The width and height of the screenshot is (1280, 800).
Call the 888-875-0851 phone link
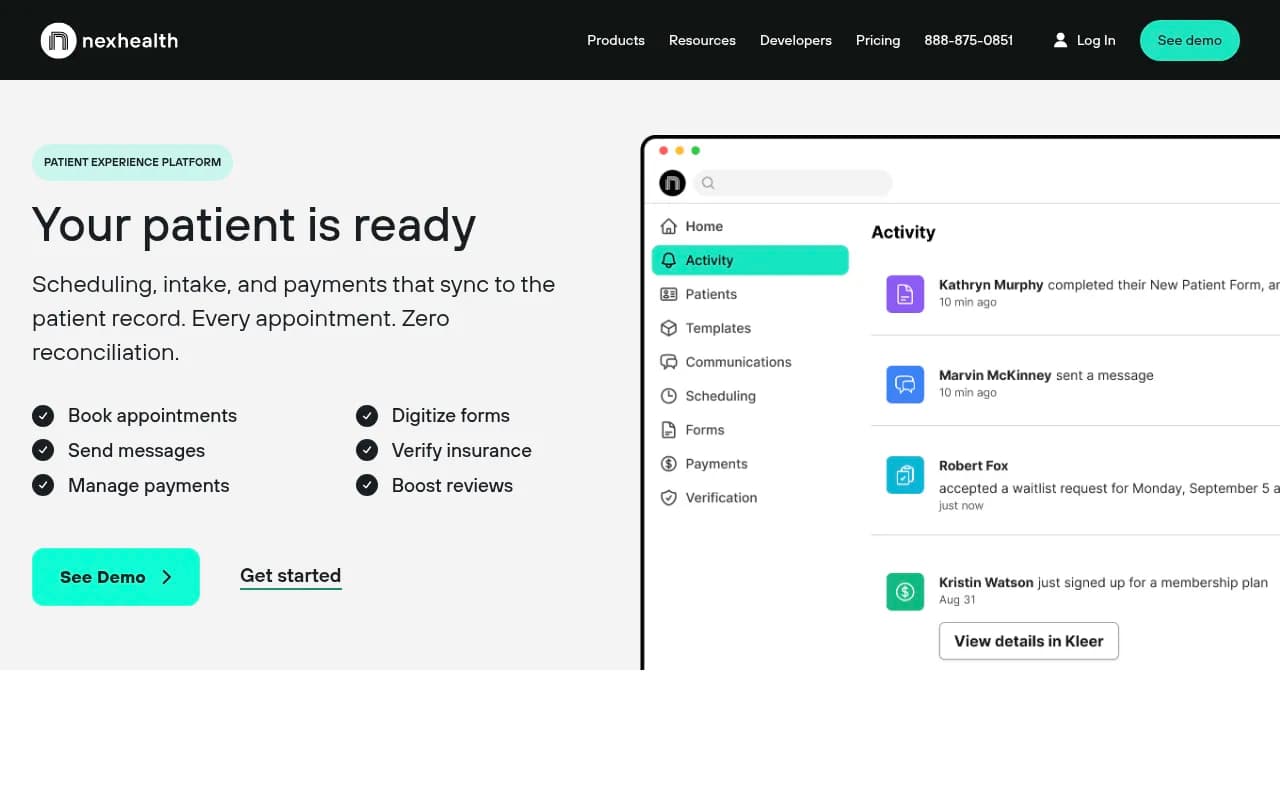tap(968, 40)
